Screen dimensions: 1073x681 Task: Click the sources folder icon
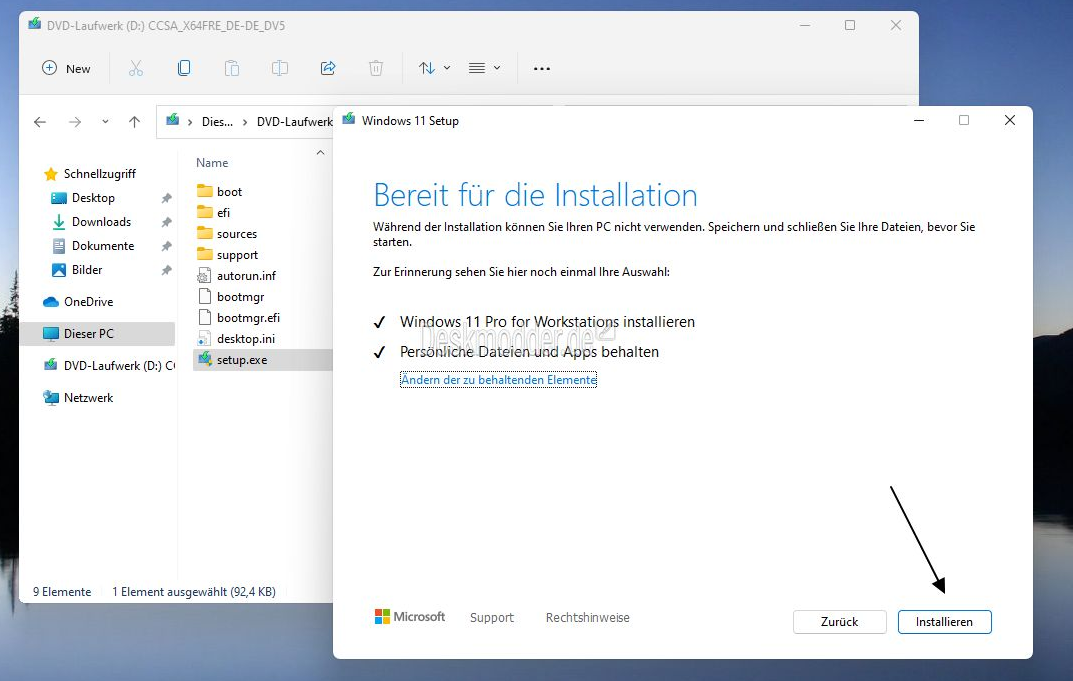click(205, 233)
